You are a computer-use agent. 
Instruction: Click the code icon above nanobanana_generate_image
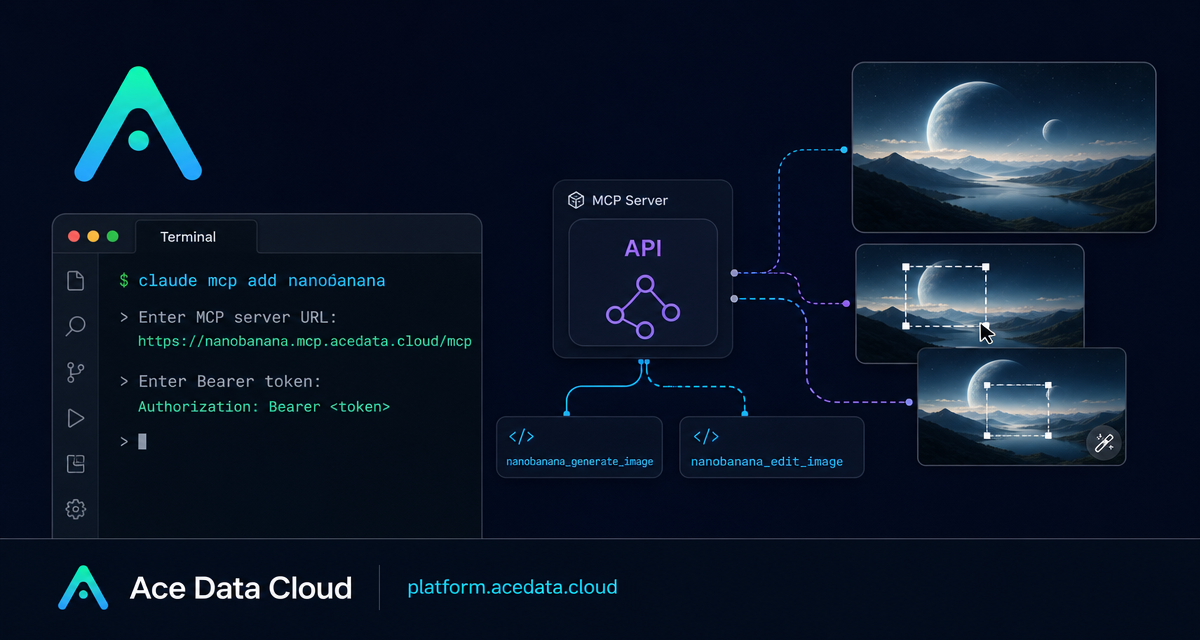(x=520, y=436)
